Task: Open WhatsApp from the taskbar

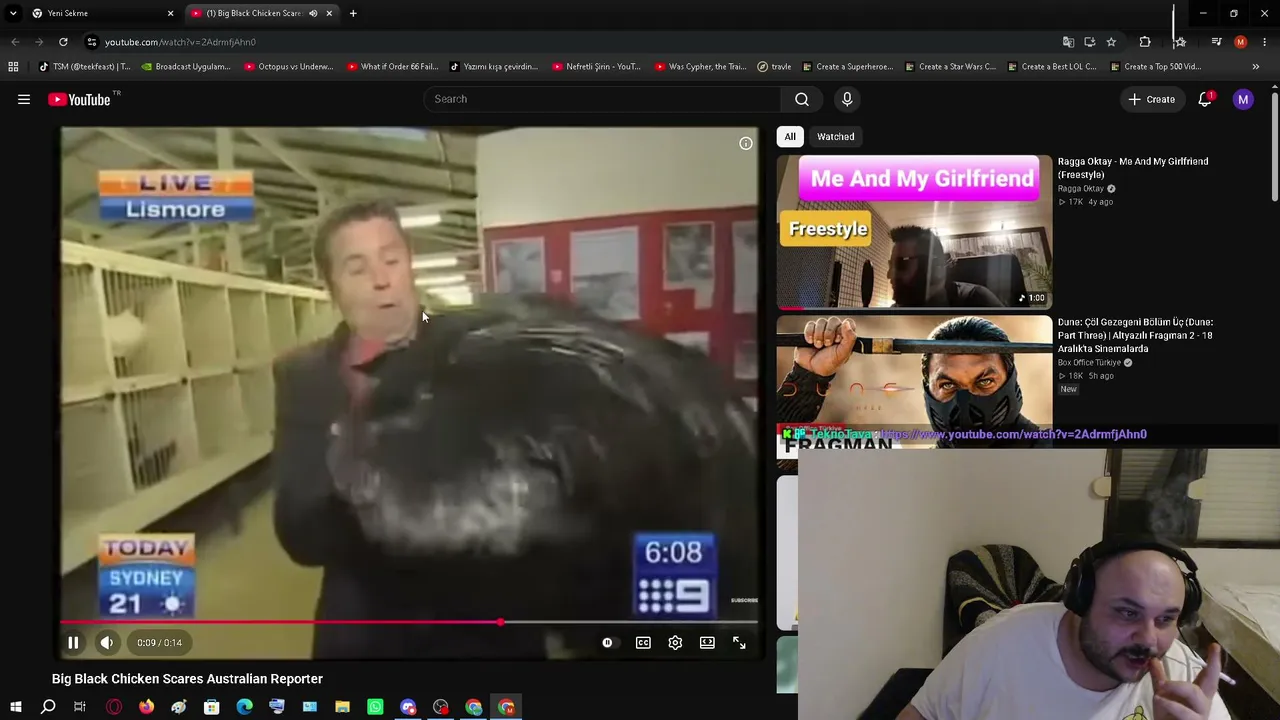Action: [375, 707]
